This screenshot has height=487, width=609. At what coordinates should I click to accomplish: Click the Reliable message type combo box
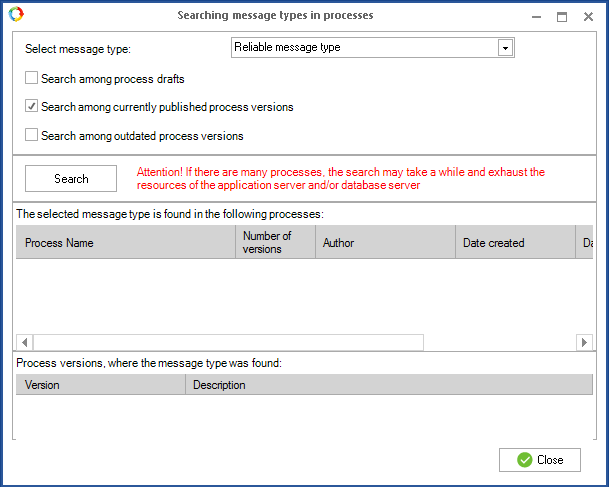pyautogui.click(x=364, y=48)
